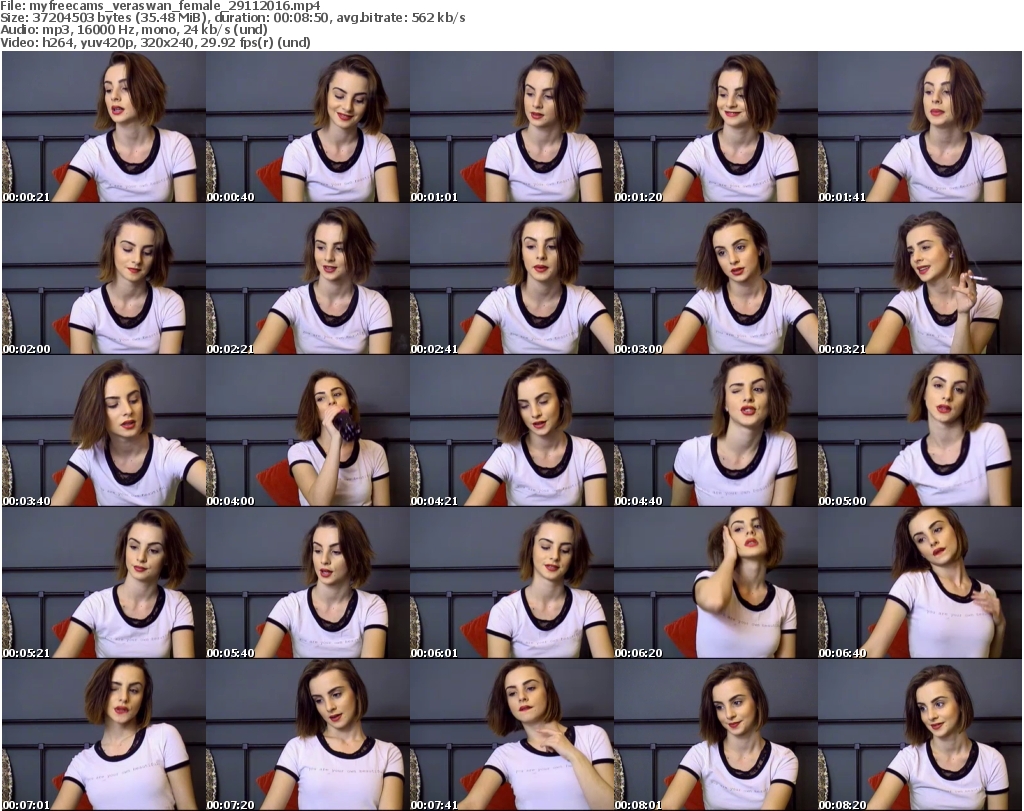Pick the 00:04:40 video frame
The width and height of the screenshot is (1024, 811).
click(x=716, y=432)
